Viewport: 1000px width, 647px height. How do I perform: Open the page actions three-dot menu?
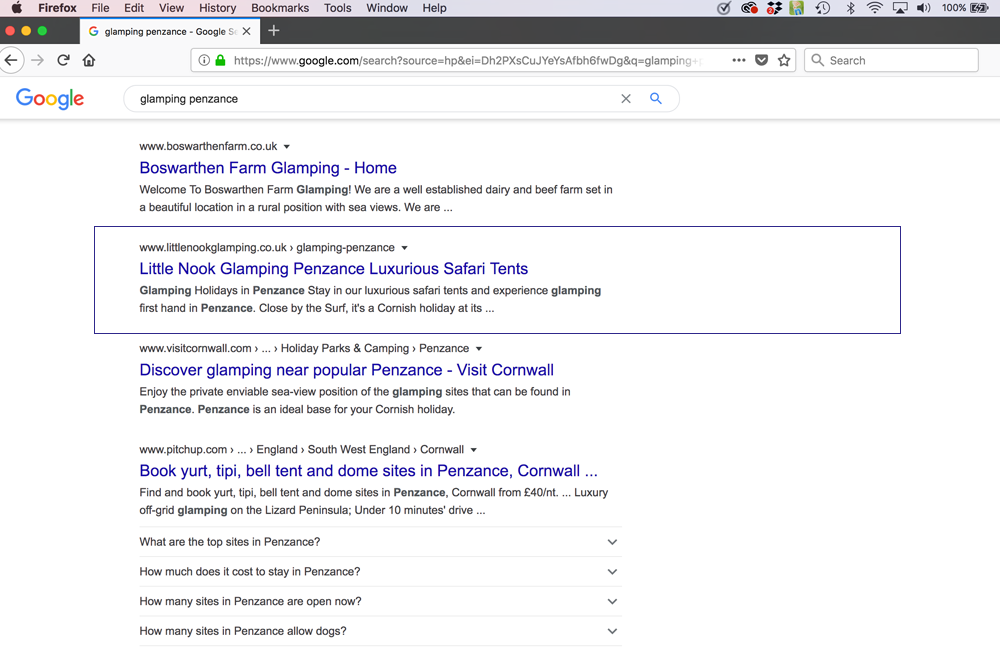[739, 61]
